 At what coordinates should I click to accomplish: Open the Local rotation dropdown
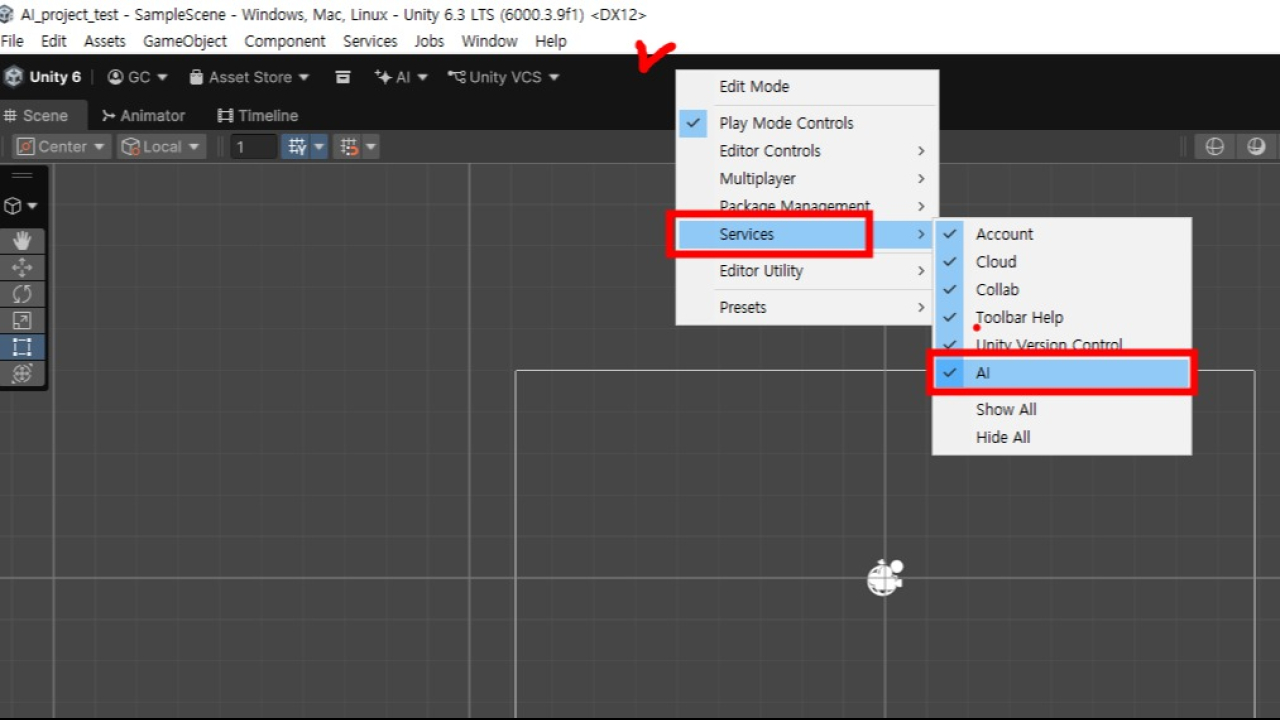(x=161, y=147)
